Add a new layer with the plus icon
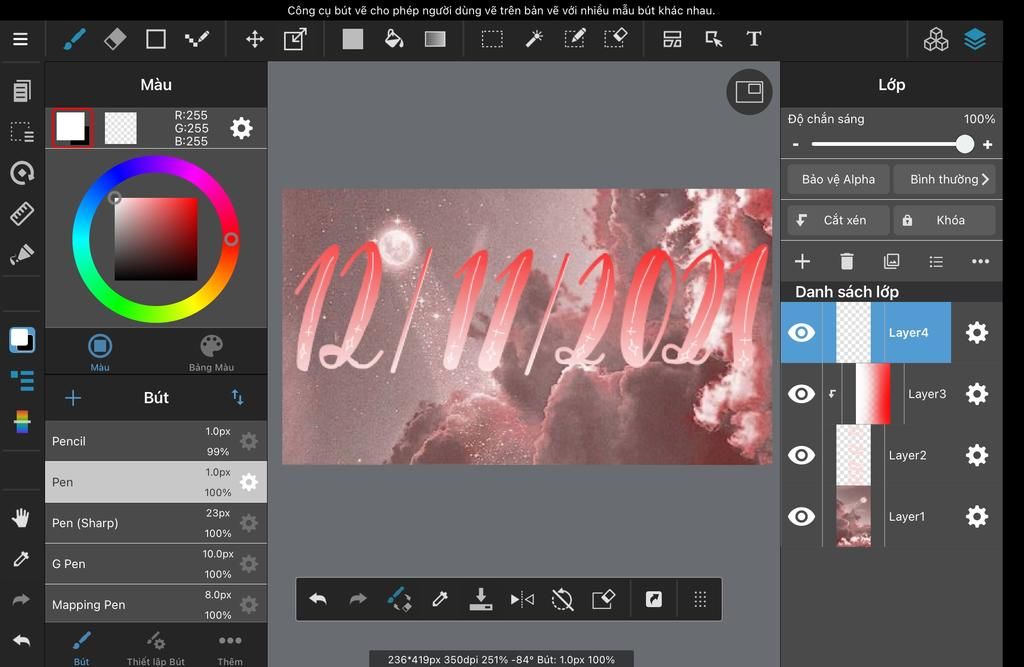 802,261
